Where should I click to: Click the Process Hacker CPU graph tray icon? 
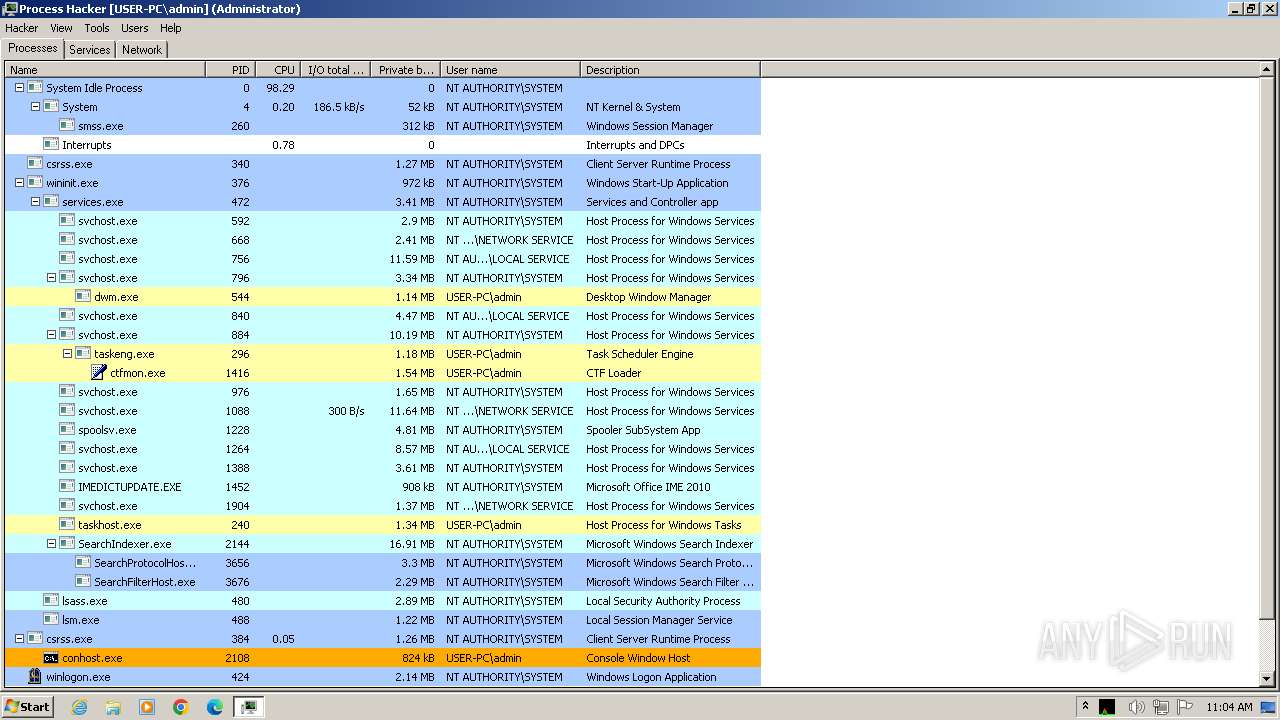tap(1107, 707)
